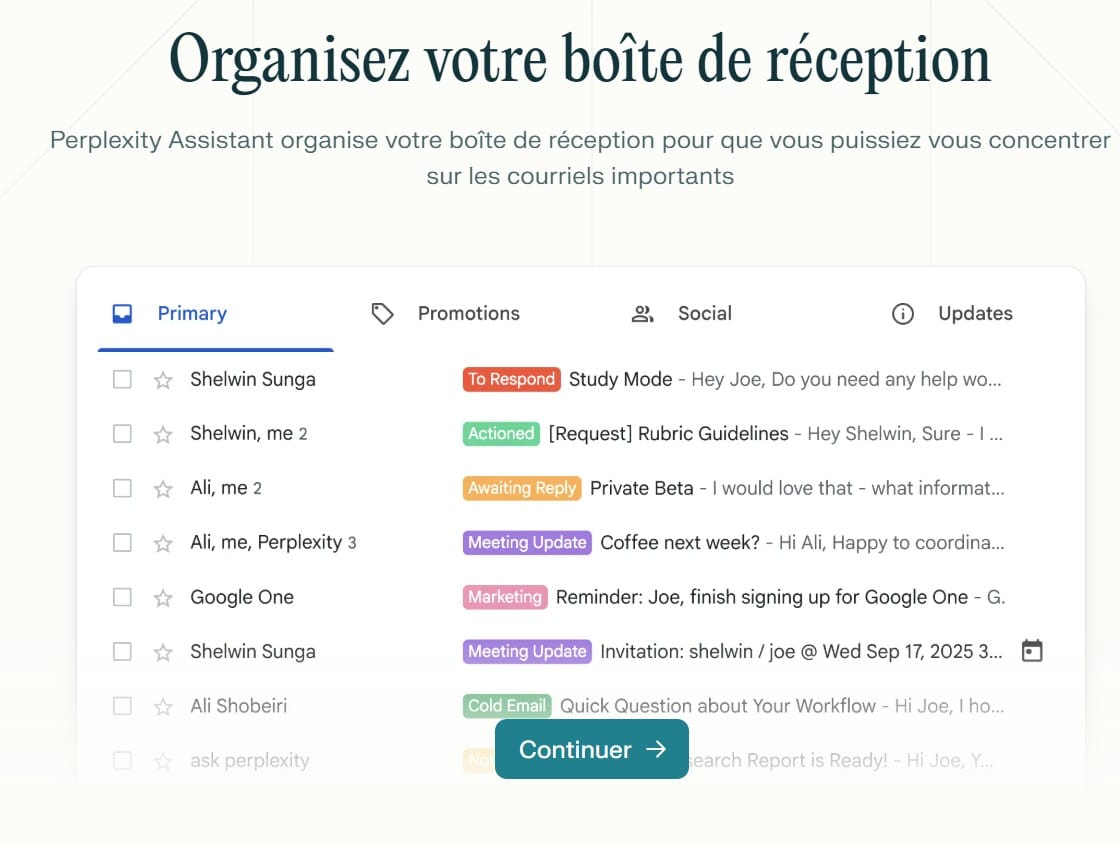Check the box beside Ali Shobeiri's email

(x=122, y=706)
